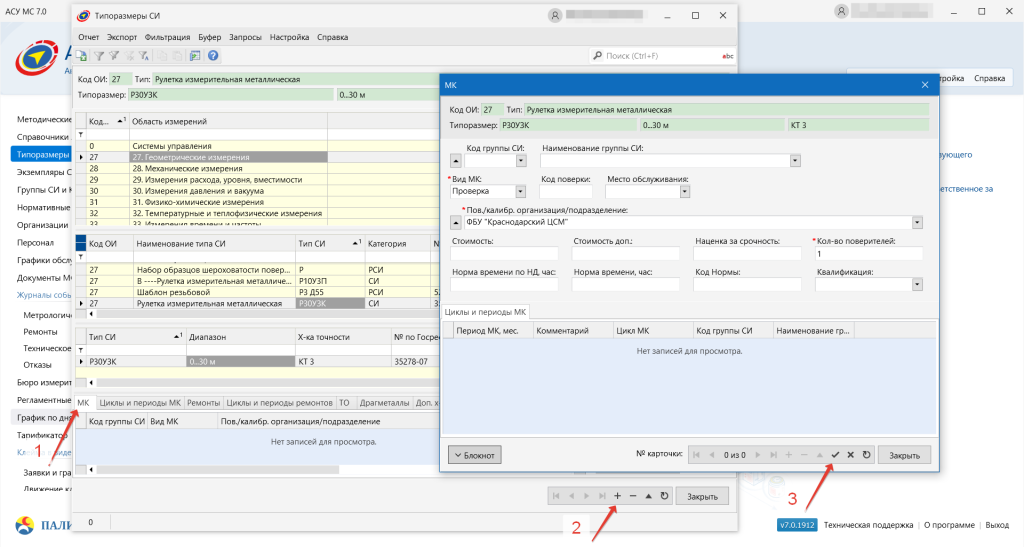Click the first filter funnel toolbar icon
1024x547 pixels.
click(99, 56)
